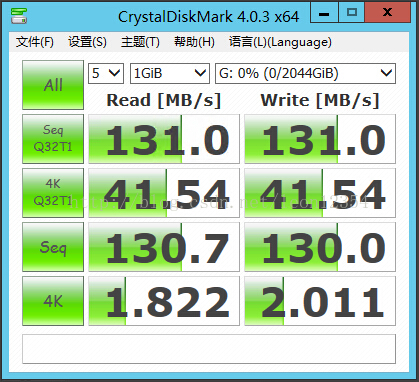Click the Seq Q32T1 read result 131.0
The height and width of the screenshot is (382, 419).
(x=164, y=139)
